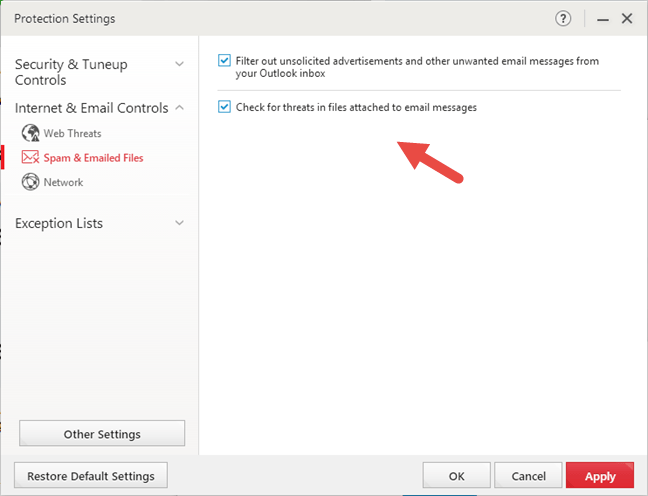
Task: Expand the Exception Lists chevron
Action: point(179,223)
